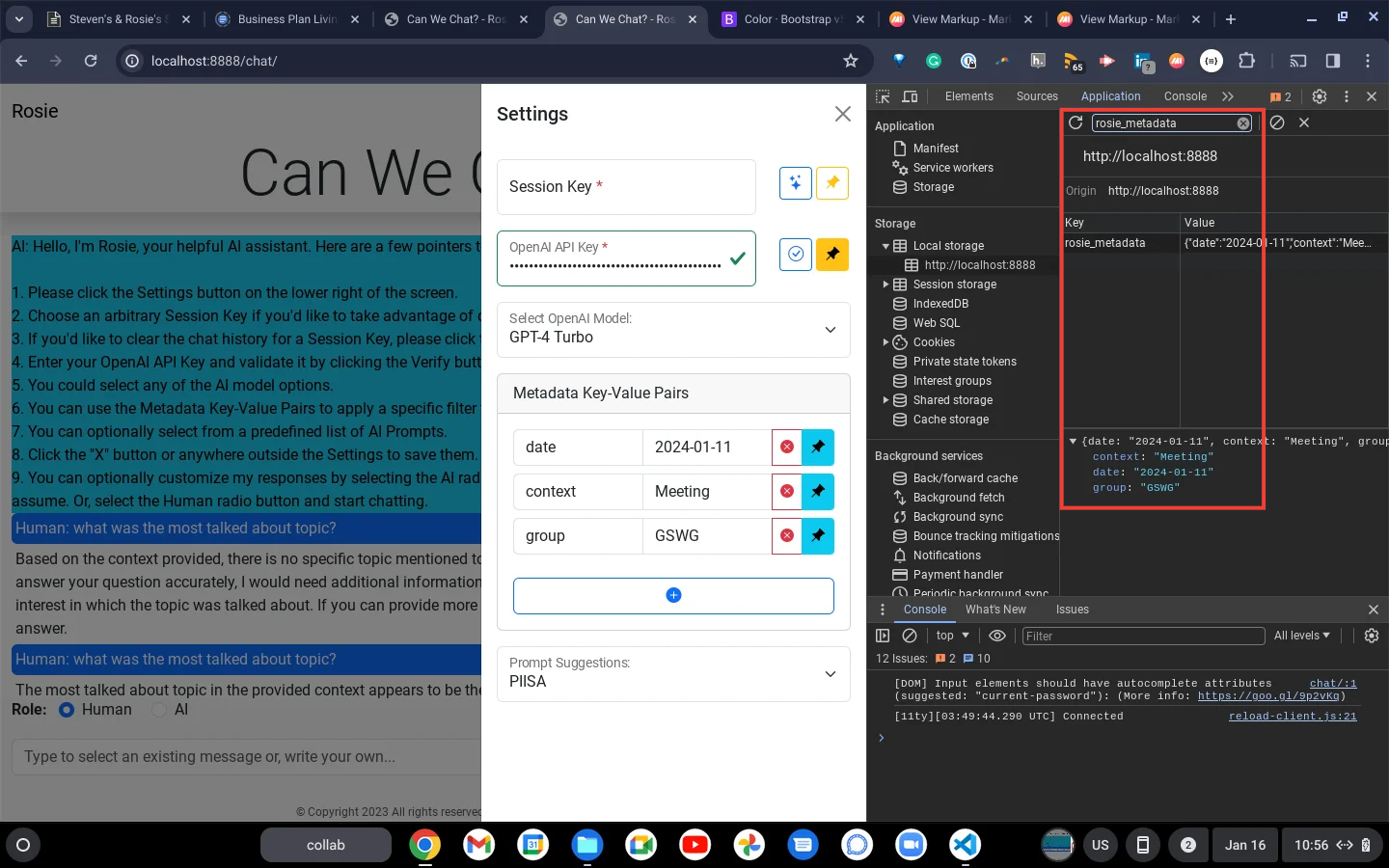Follow the reload-client.js:21 link in console
The image size is (1389, 868).
(x=1293, y=716)
